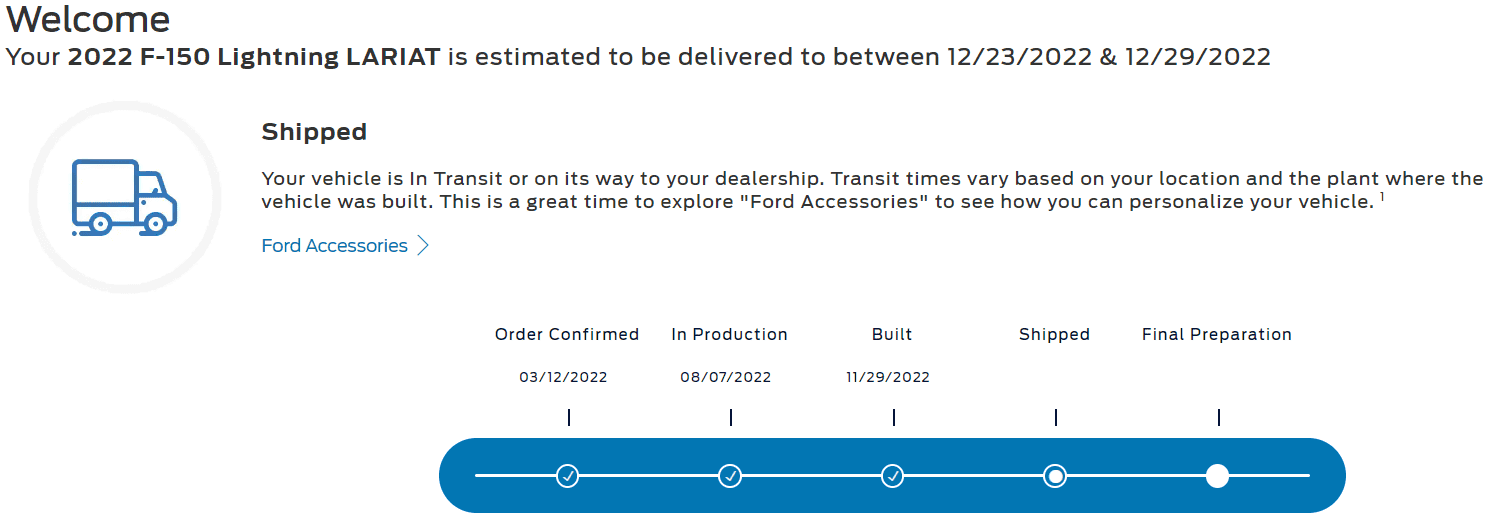Click the 2022 F-150 Lightning LARIAT text
Image resolution: width=1495 pixels, height=526 pixels.
coord(254,57)
